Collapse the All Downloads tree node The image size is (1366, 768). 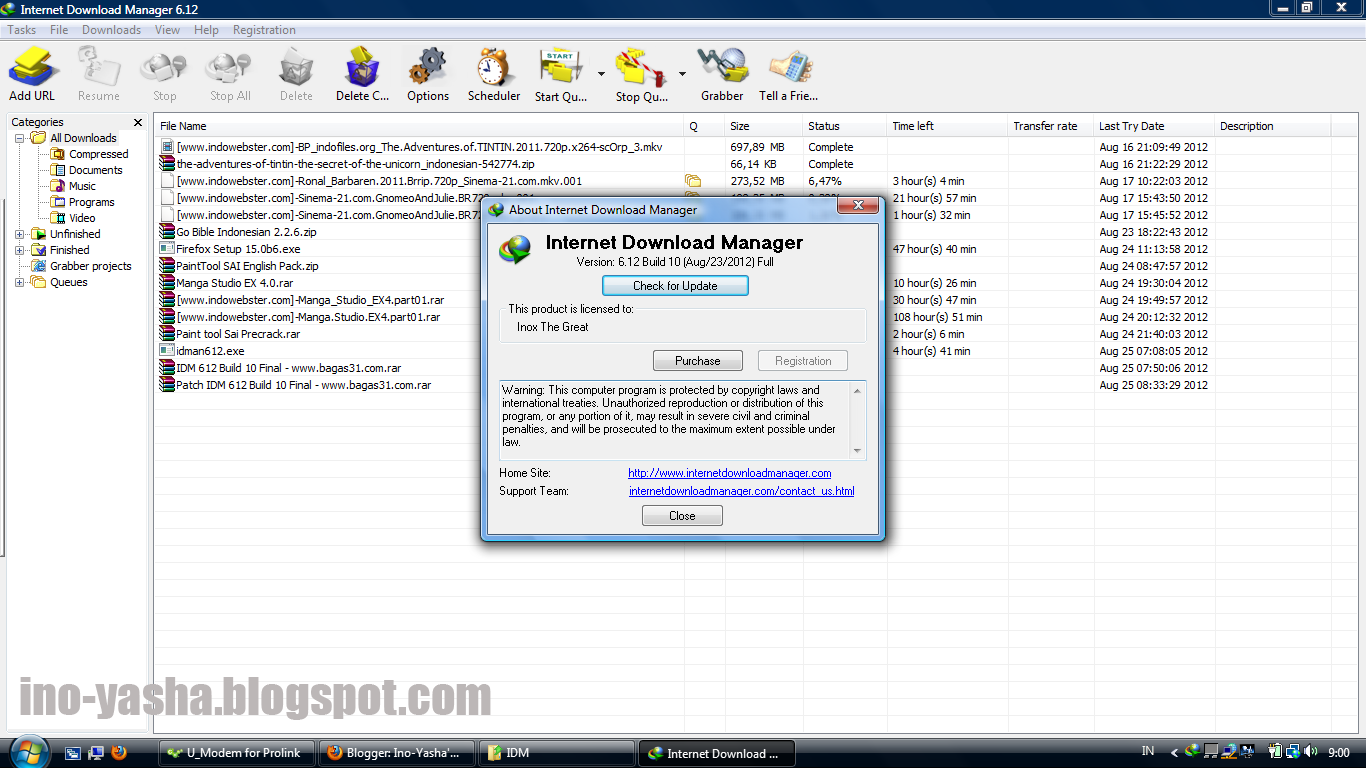(x=20, y=138)
